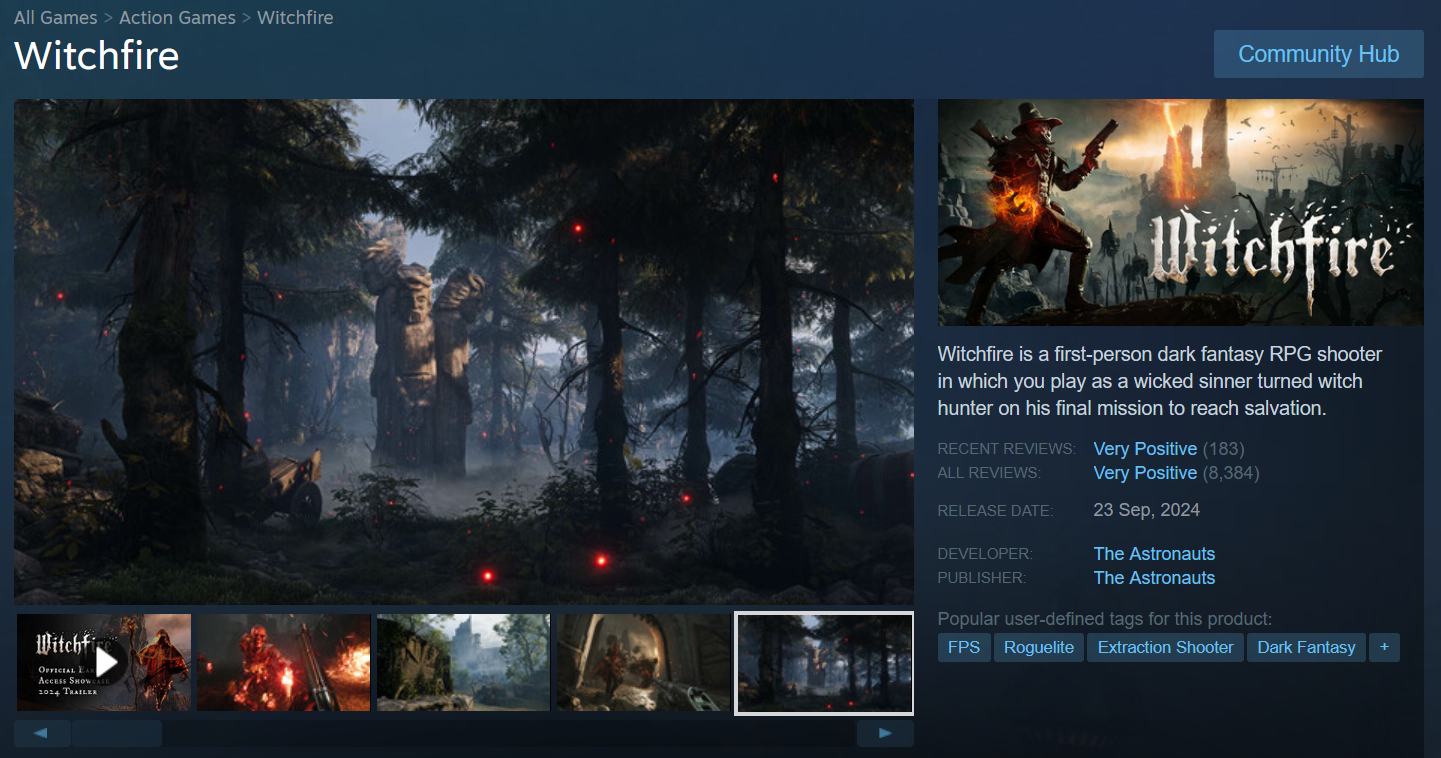
Task: Open developer The Astronauts link
Action: click(1154, 554)
